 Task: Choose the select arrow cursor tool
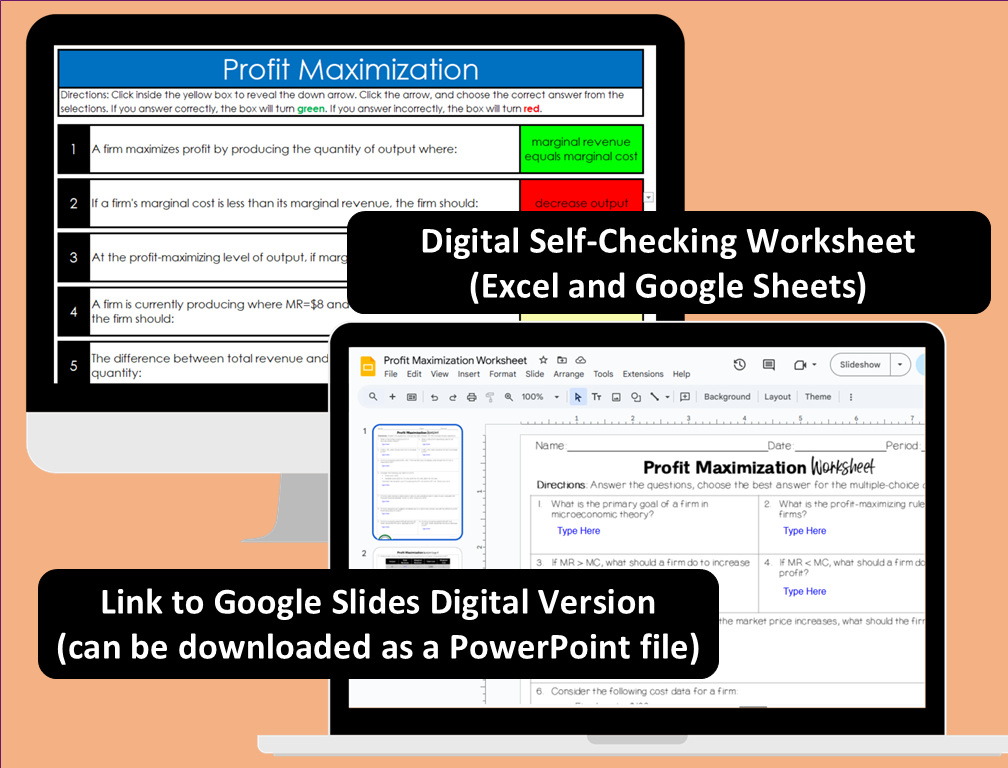pos(578,397)
